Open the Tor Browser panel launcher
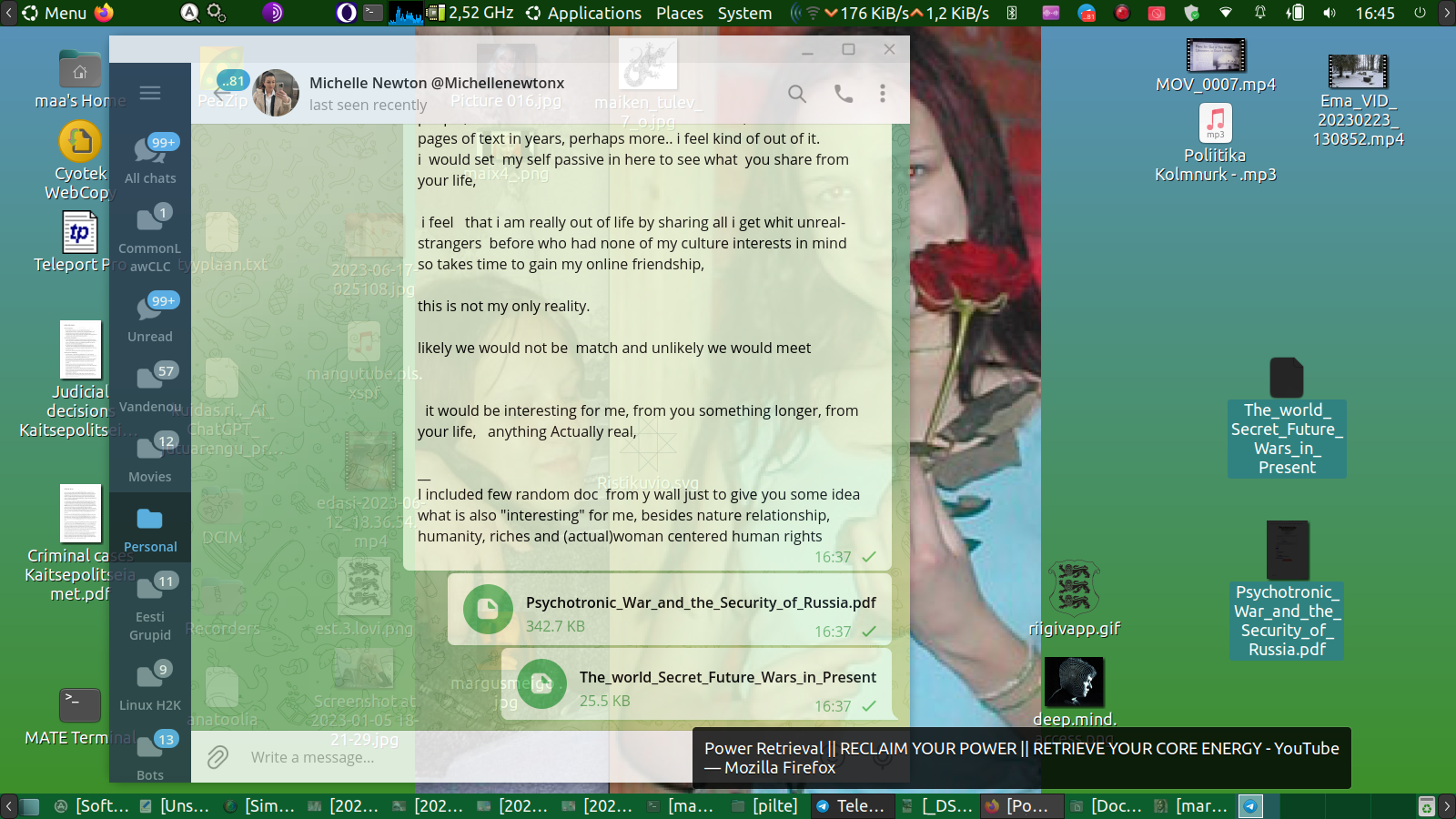The height and width of the screenshot is (819, 1456). pos(272,13)
